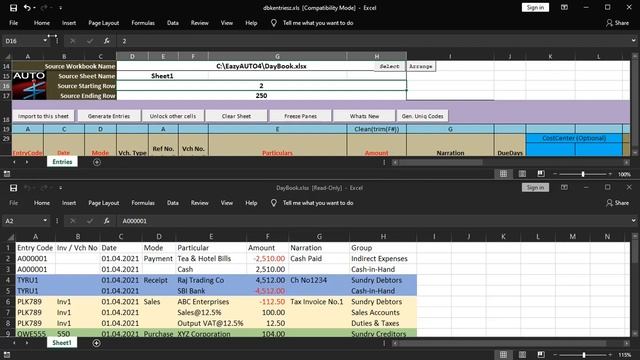Click Insert Function fx in top window

pyautogui.click(x=107, y=41)
